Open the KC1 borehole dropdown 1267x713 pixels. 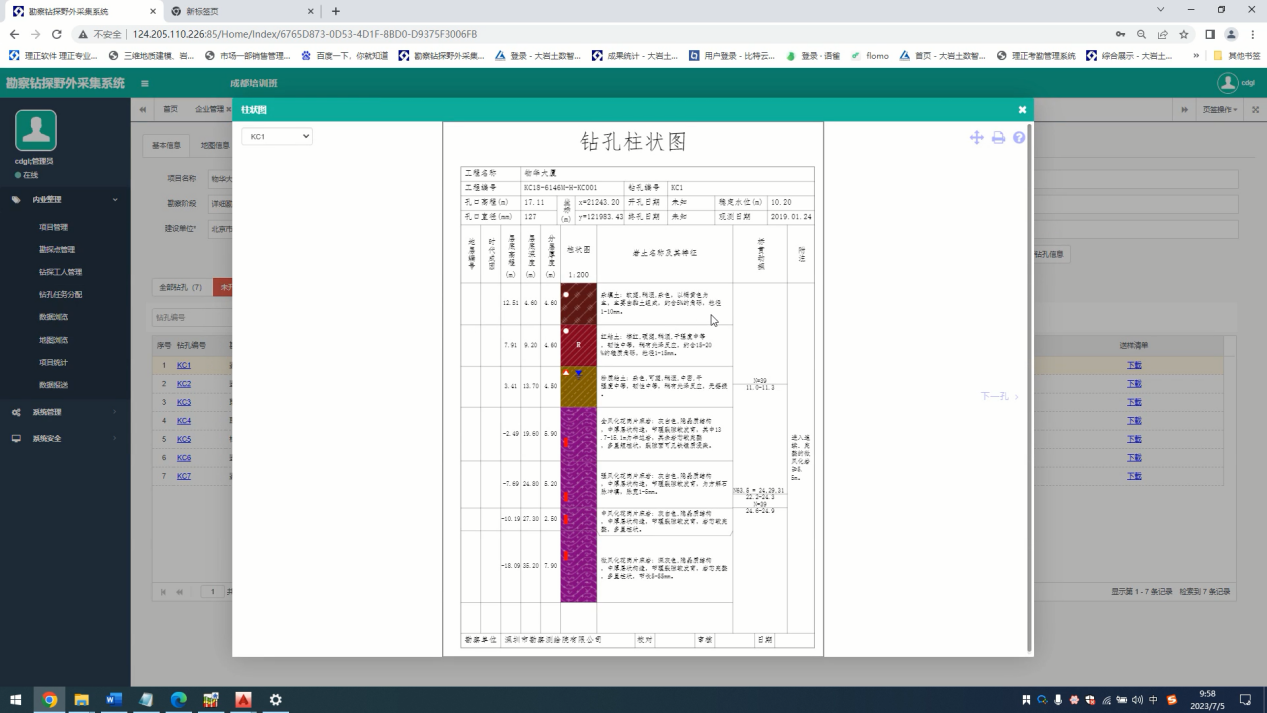tap(277, 136)
